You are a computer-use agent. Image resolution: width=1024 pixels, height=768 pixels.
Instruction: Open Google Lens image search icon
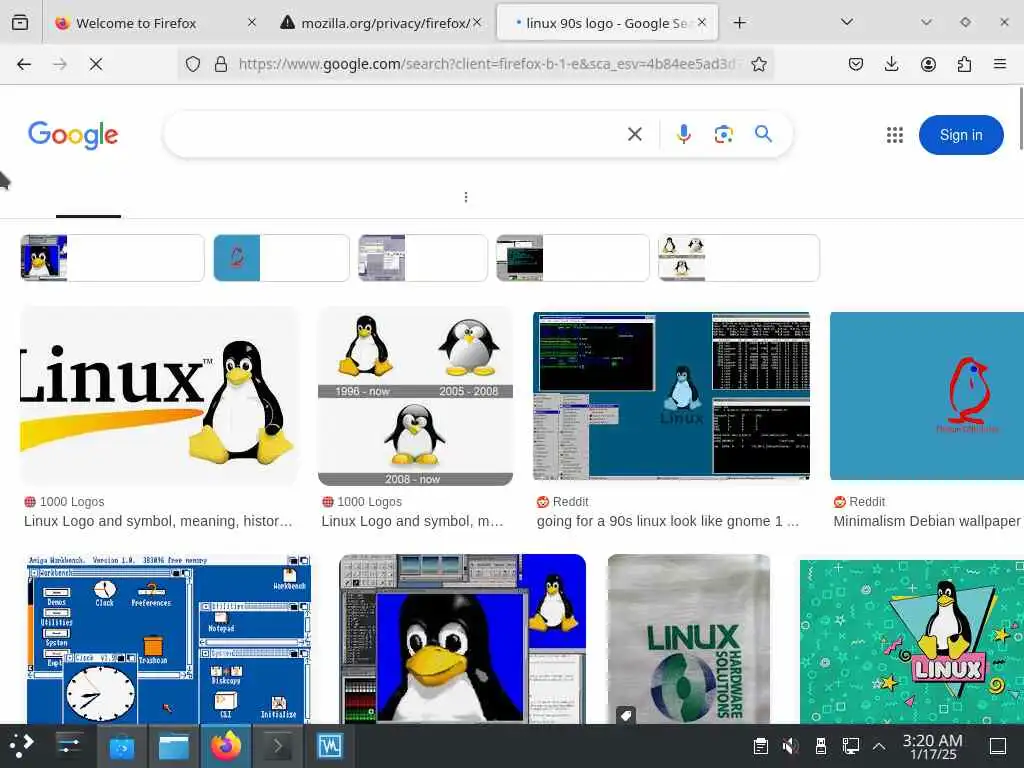724,135
